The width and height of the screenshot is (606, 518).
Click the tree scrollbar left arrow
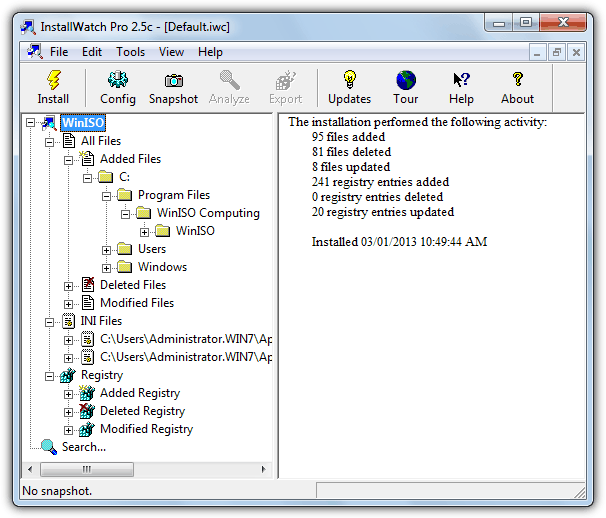click(30, 469)
